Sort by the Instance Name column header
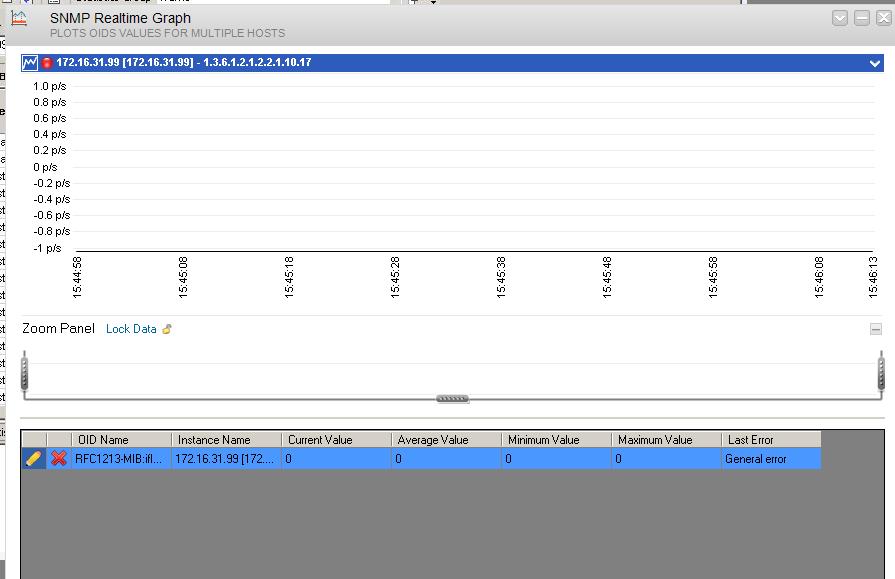Viewport: 895px width, 579px height. tap(226, 440)
